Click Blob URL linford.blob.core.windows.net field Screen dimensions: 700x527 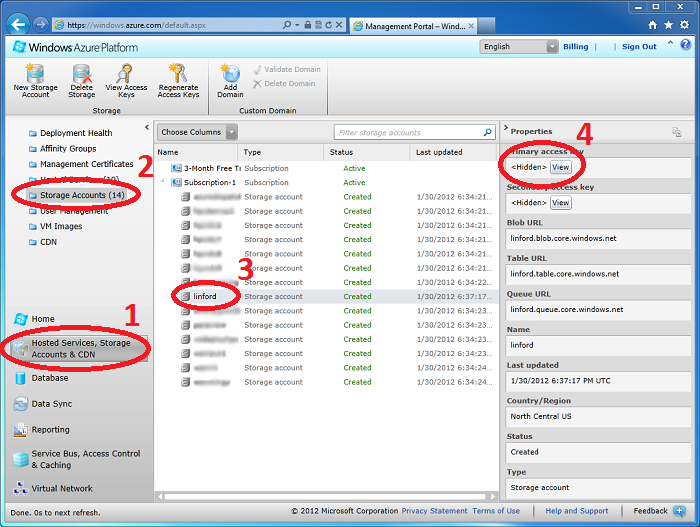pyautogui.click(x=599, y=238)
